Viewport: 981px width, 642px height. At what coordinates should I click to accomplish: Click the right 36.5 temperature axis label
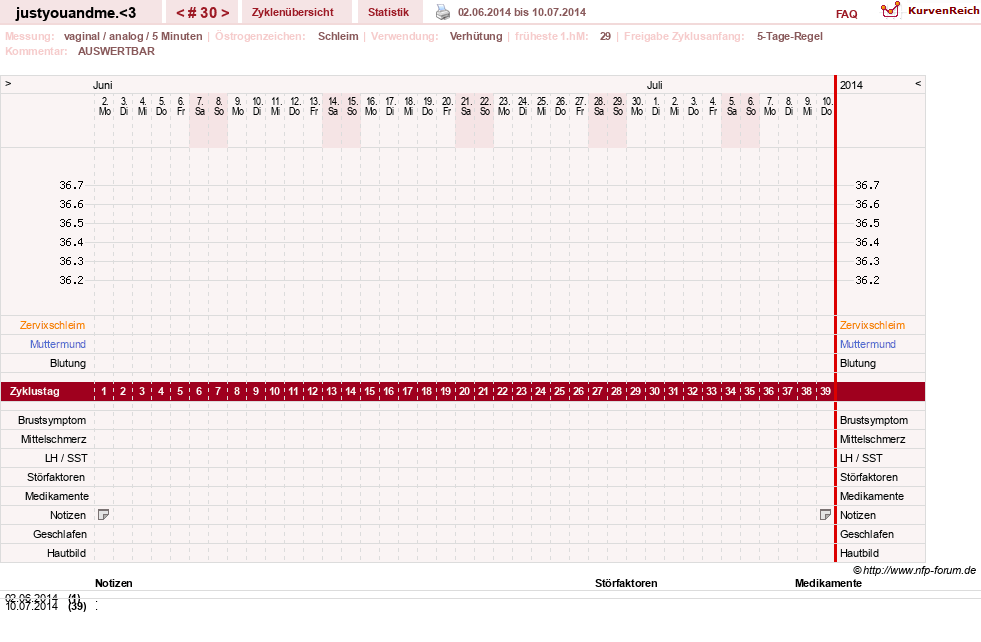point(867,223)
